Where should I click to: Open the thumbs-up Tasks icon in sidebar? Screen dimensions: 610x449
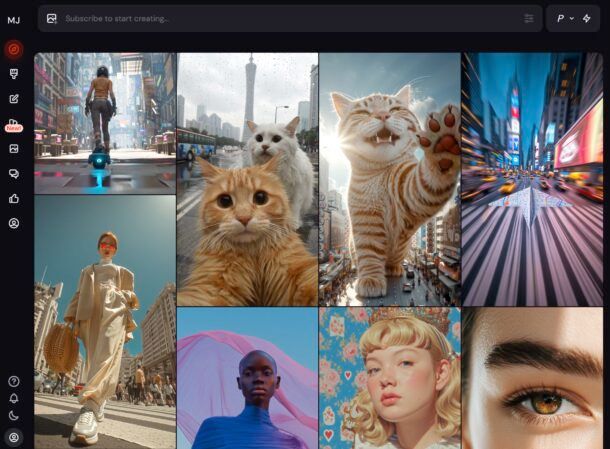(14, 198)
